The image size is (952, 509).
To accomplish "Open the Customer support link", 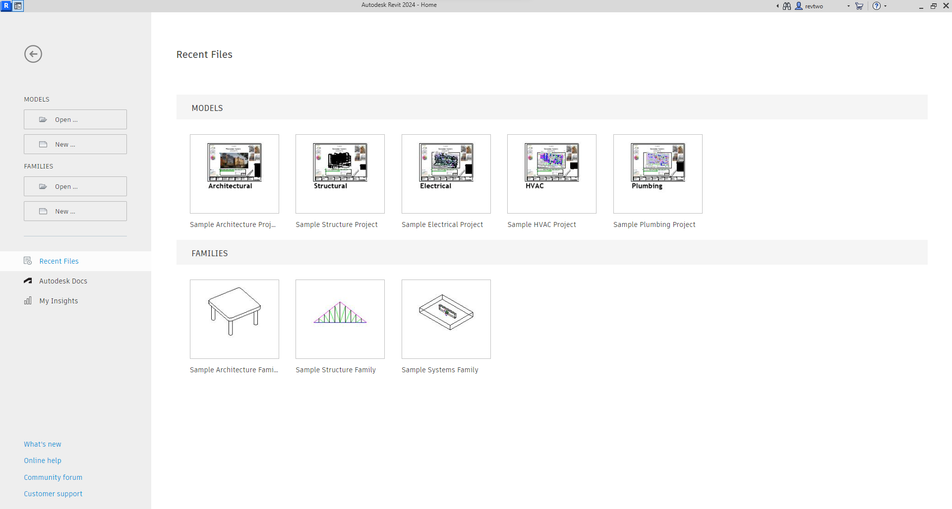I will point(53,494).
